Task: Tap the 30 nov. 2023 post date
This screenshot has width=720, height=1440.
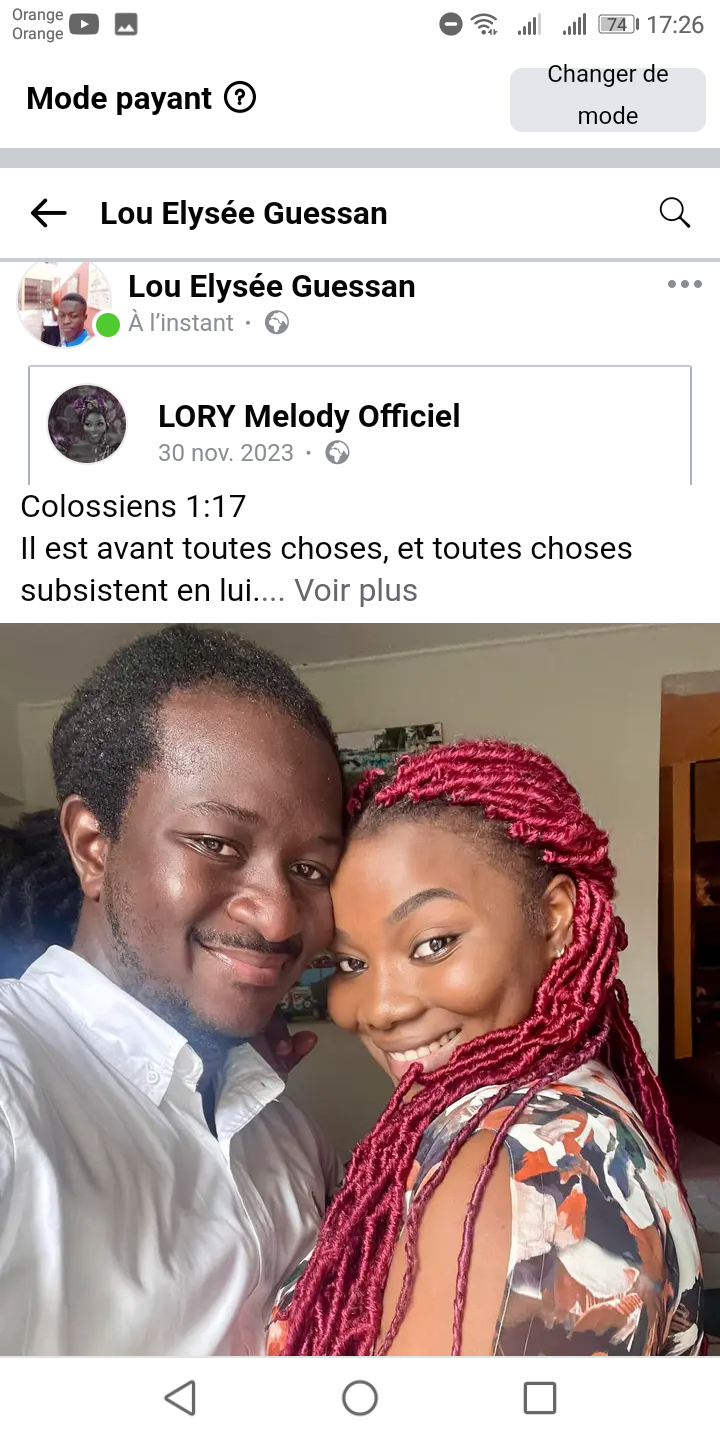Action: (226, 453)
